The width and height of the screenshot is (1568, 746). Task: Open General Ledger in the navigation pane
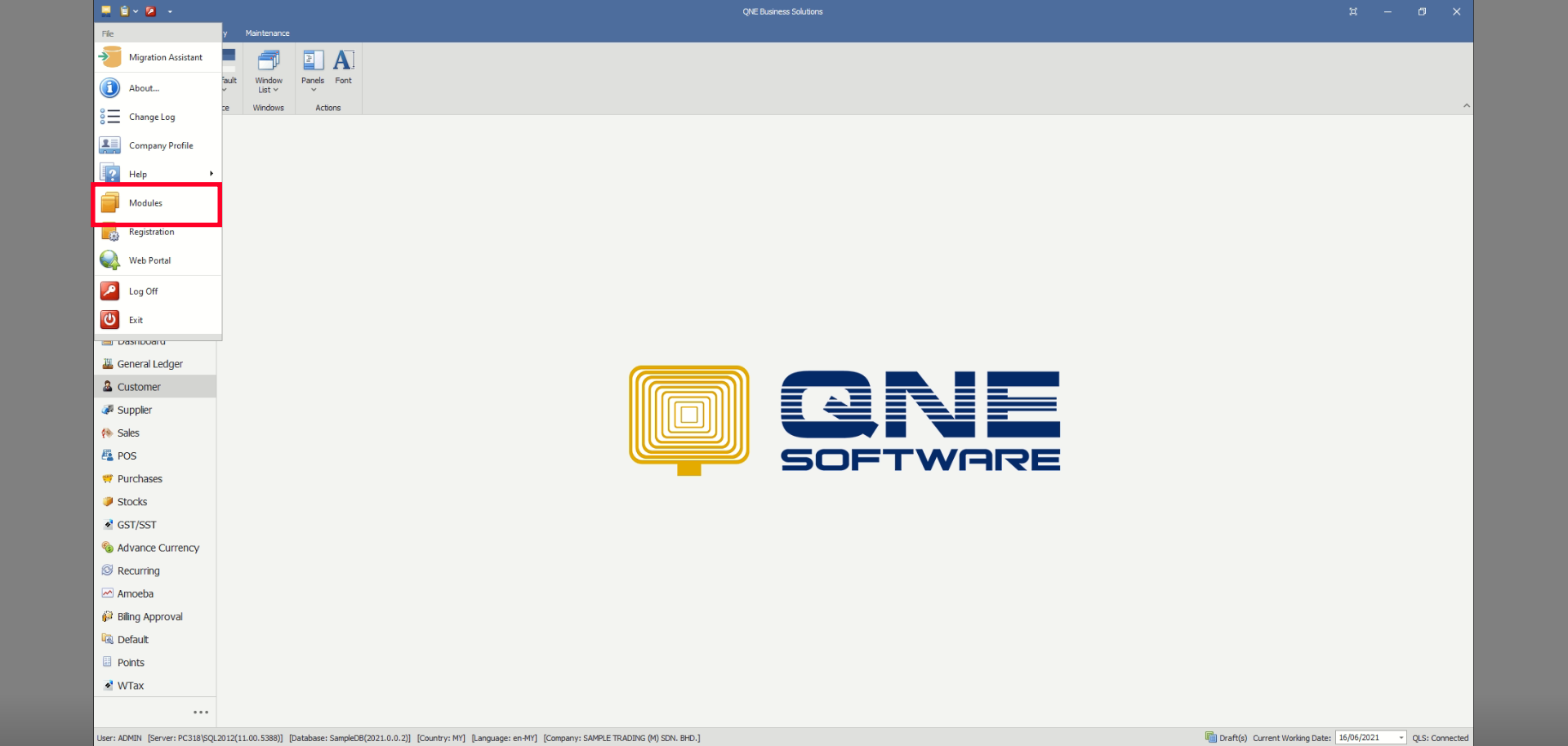pos(155,364)
